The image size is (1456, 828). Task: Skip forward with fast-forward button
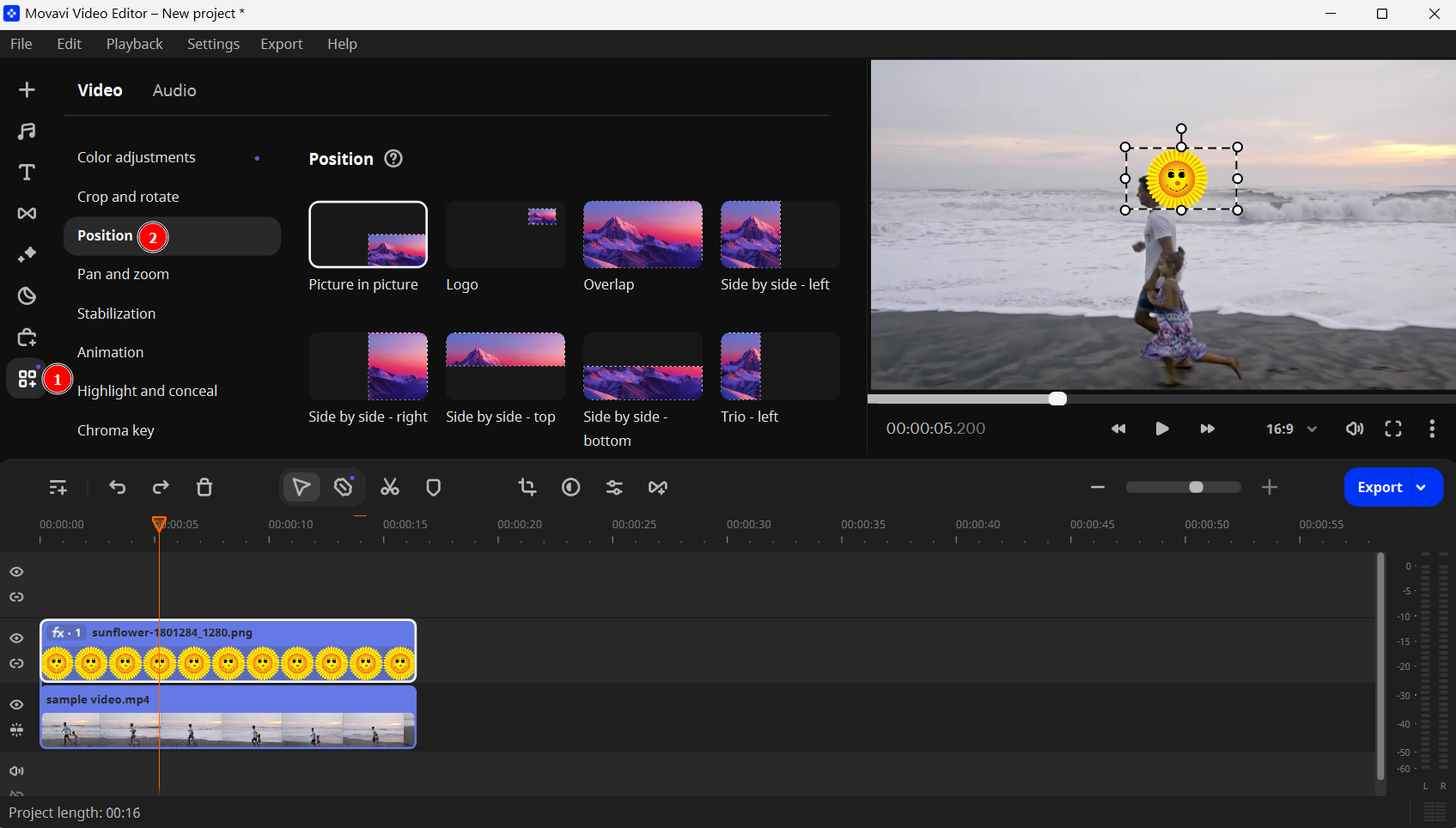click(x=1207, y=429)
